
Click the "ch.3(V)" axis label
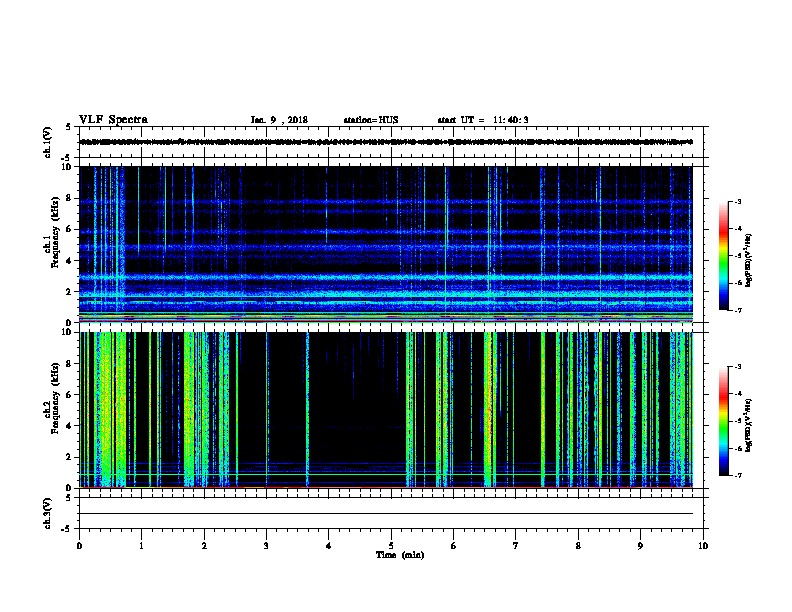point(47,514)
